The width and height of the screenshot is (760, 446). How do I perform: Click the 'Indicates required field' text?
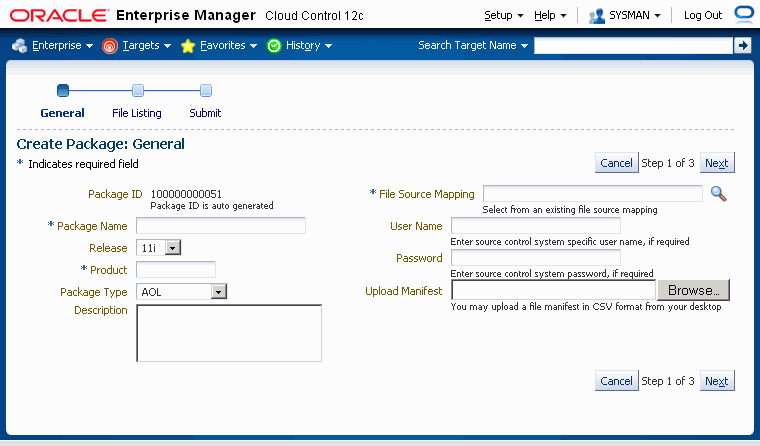(83, 164)
